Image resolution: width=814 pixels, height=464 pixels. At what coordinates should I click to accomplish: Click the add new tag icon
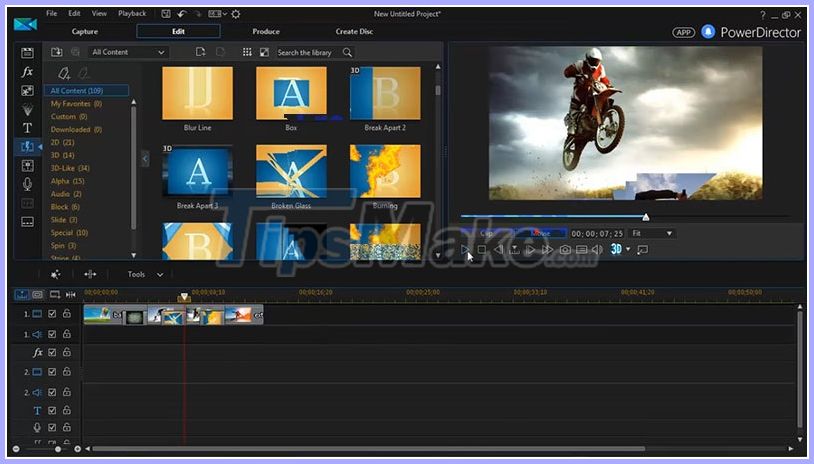click(64, 73)
